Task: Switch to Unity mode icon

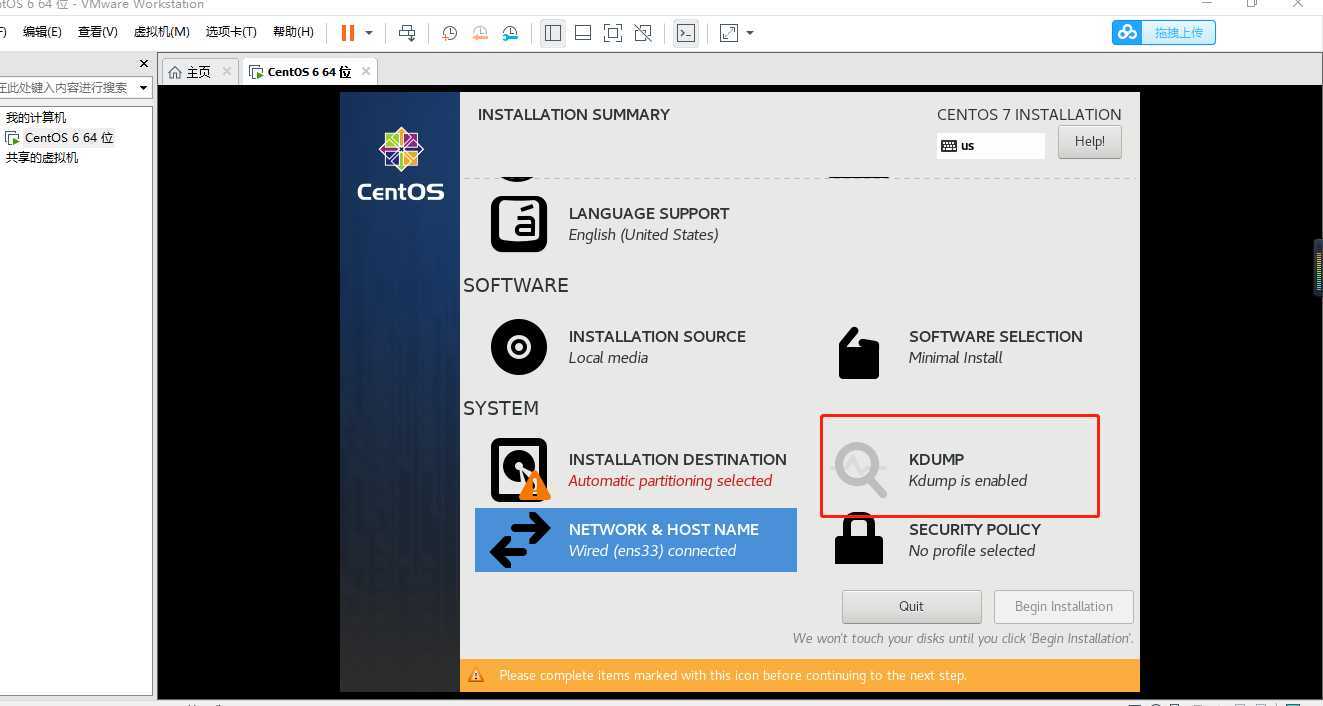Action: click(643, 33)
